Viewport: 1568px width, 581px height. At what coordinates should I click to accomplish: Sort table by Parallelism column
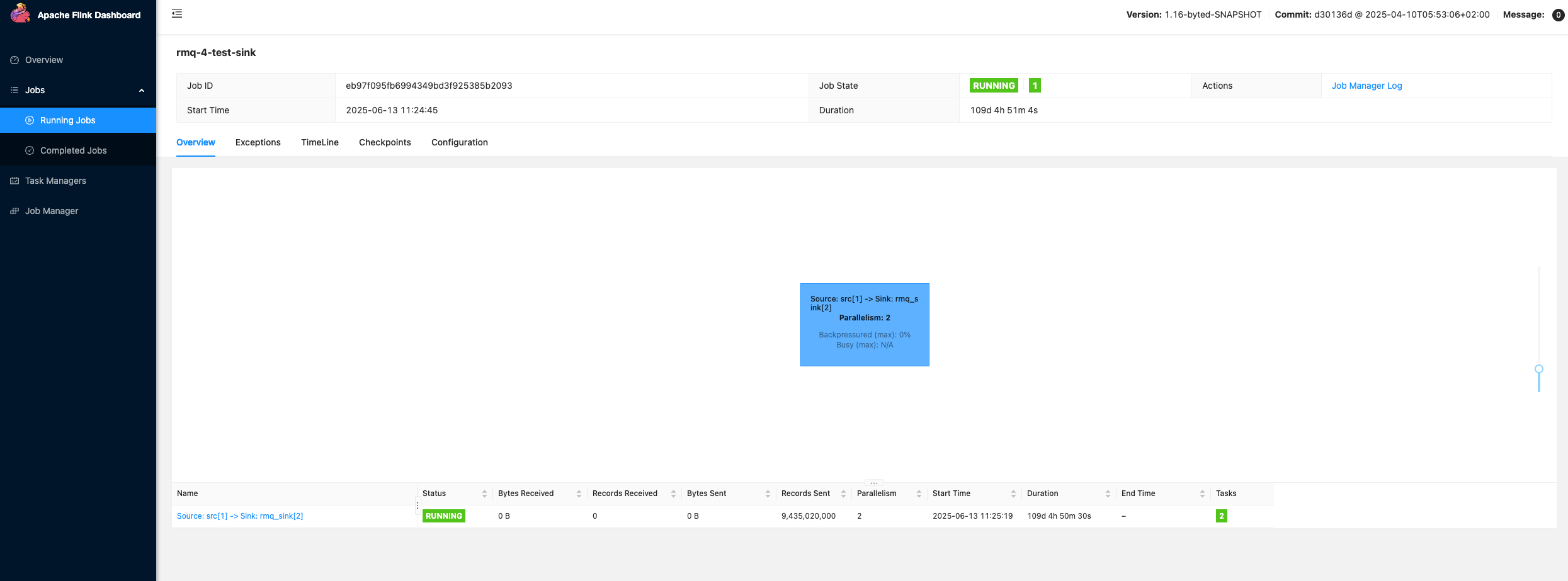(x=919, y=494)
